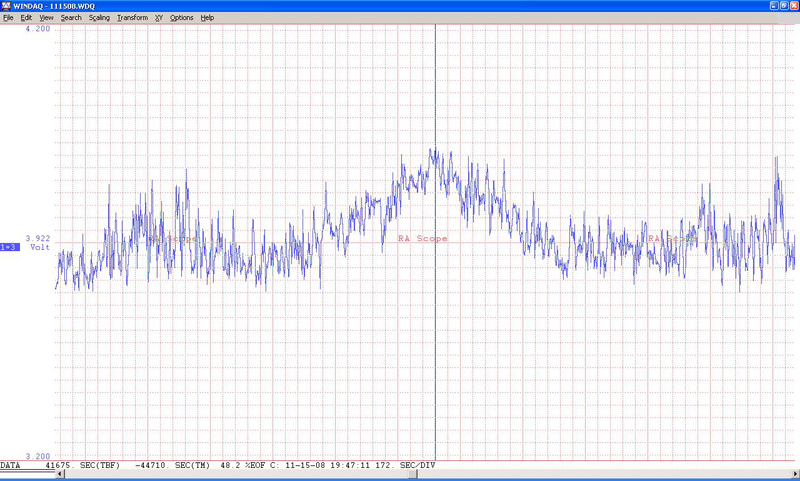800x481 pixels.
Task: Open the Search menu
Action: 71,18
